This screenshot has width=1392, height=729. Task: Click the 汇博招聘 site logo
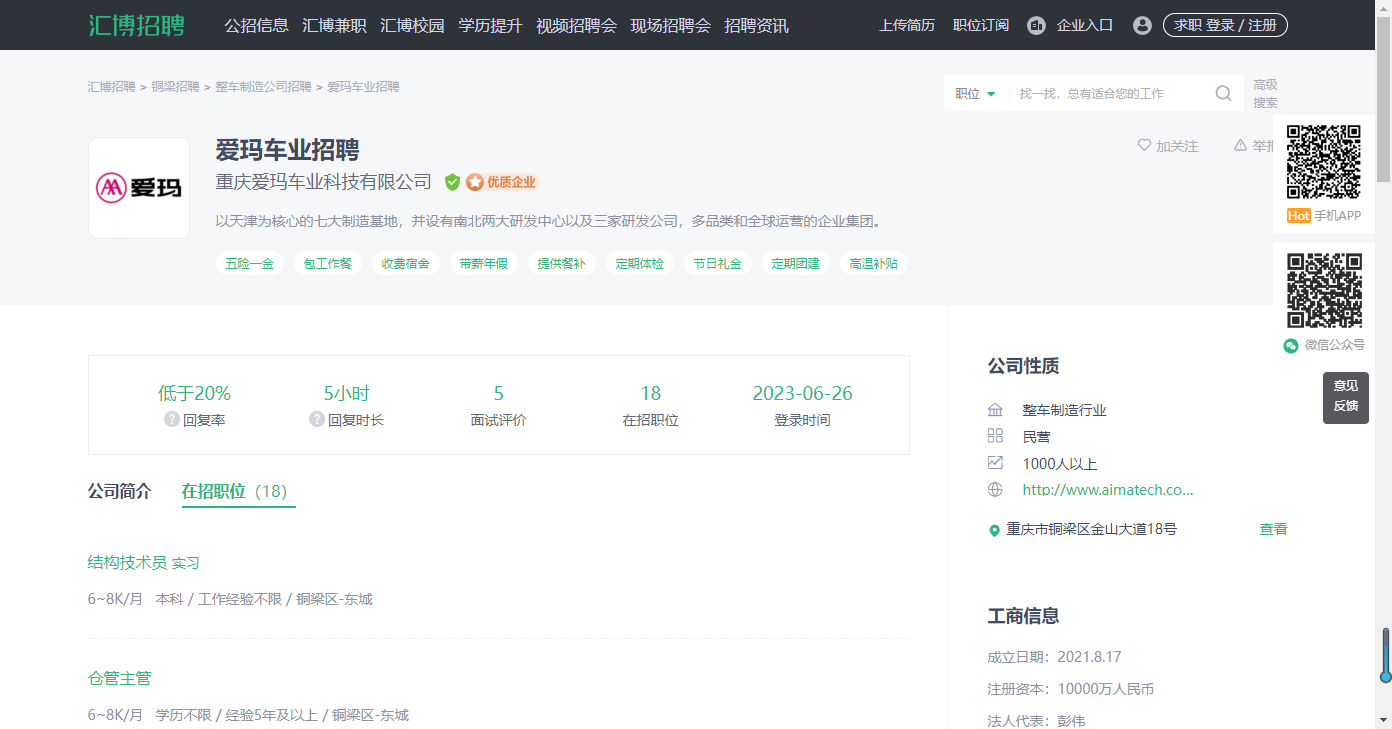tap(136, 25)
